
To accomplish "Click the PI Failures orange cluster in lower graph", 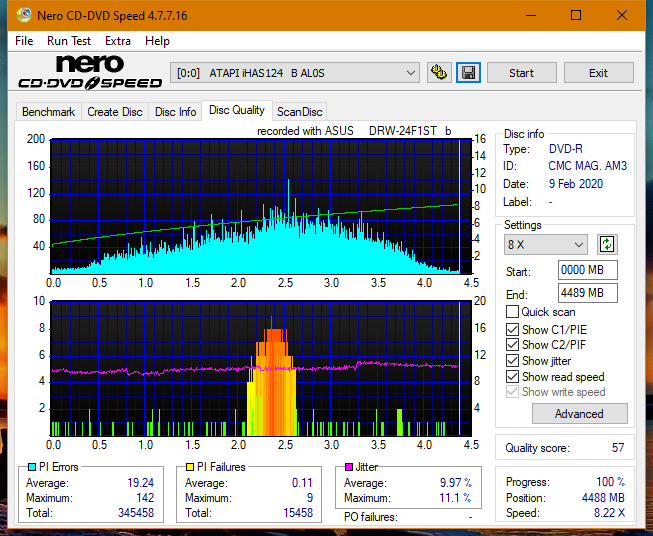I will point(274,375).
